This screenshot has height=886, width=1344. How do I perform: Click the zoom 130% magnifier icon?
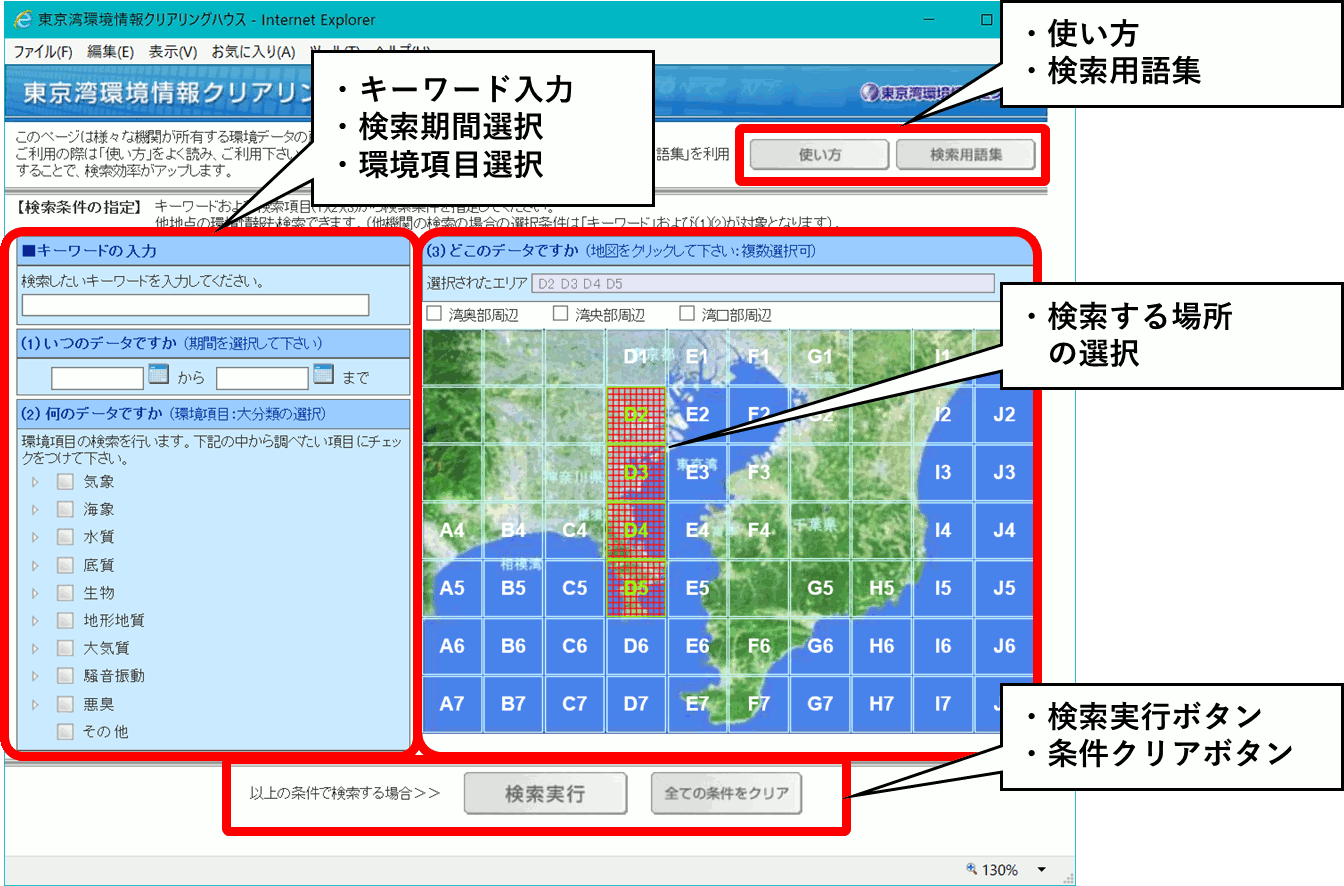pos(972,870)
